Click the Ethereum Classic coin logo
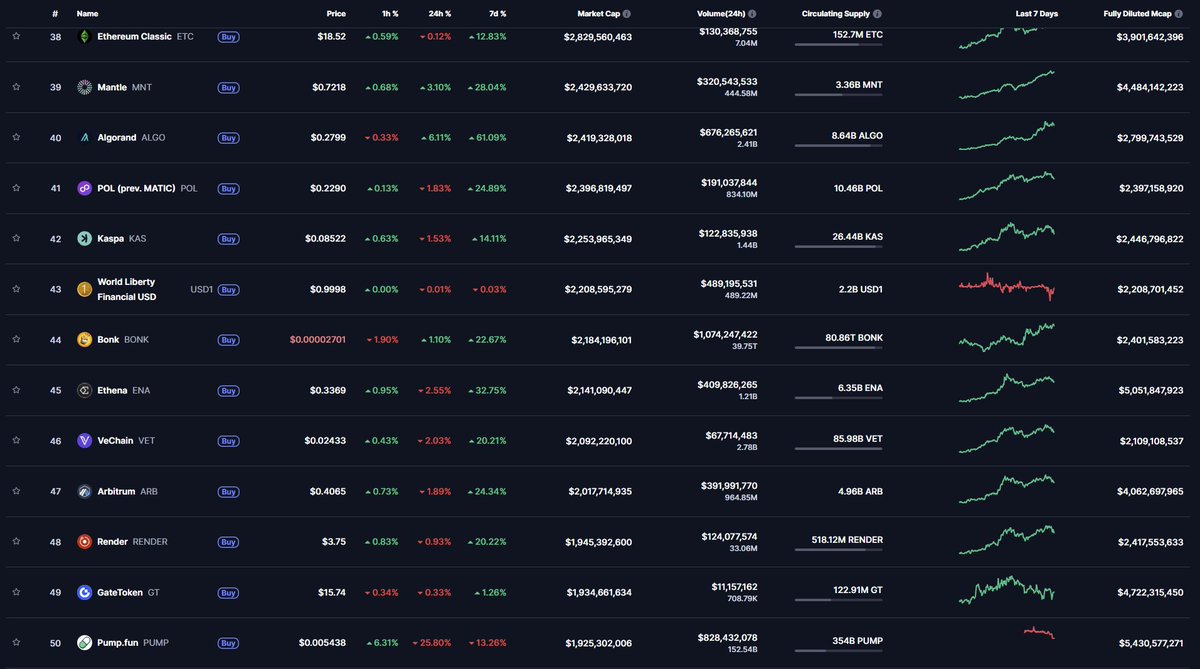The height and width of the screenshot is (669, 1200). click(x=85, y=36)
